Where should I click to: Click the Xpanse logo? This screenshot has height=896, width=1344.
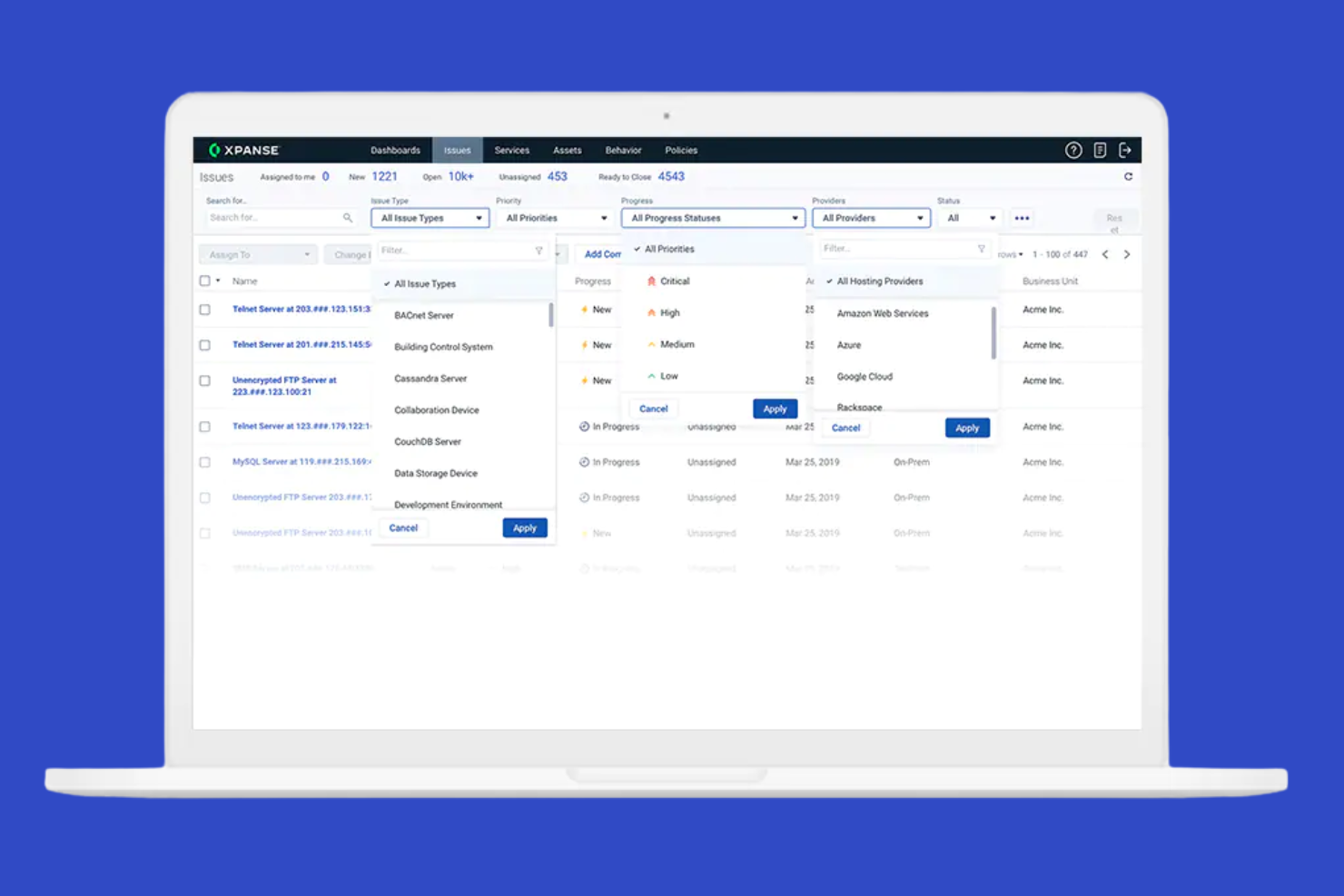point(243,150)
